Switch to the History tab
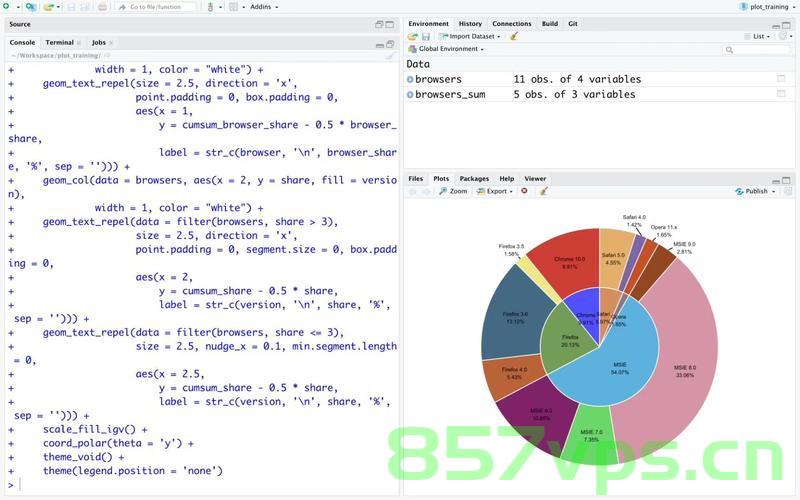The width and height of the screenshot is (800, 500). click(470, 23)
